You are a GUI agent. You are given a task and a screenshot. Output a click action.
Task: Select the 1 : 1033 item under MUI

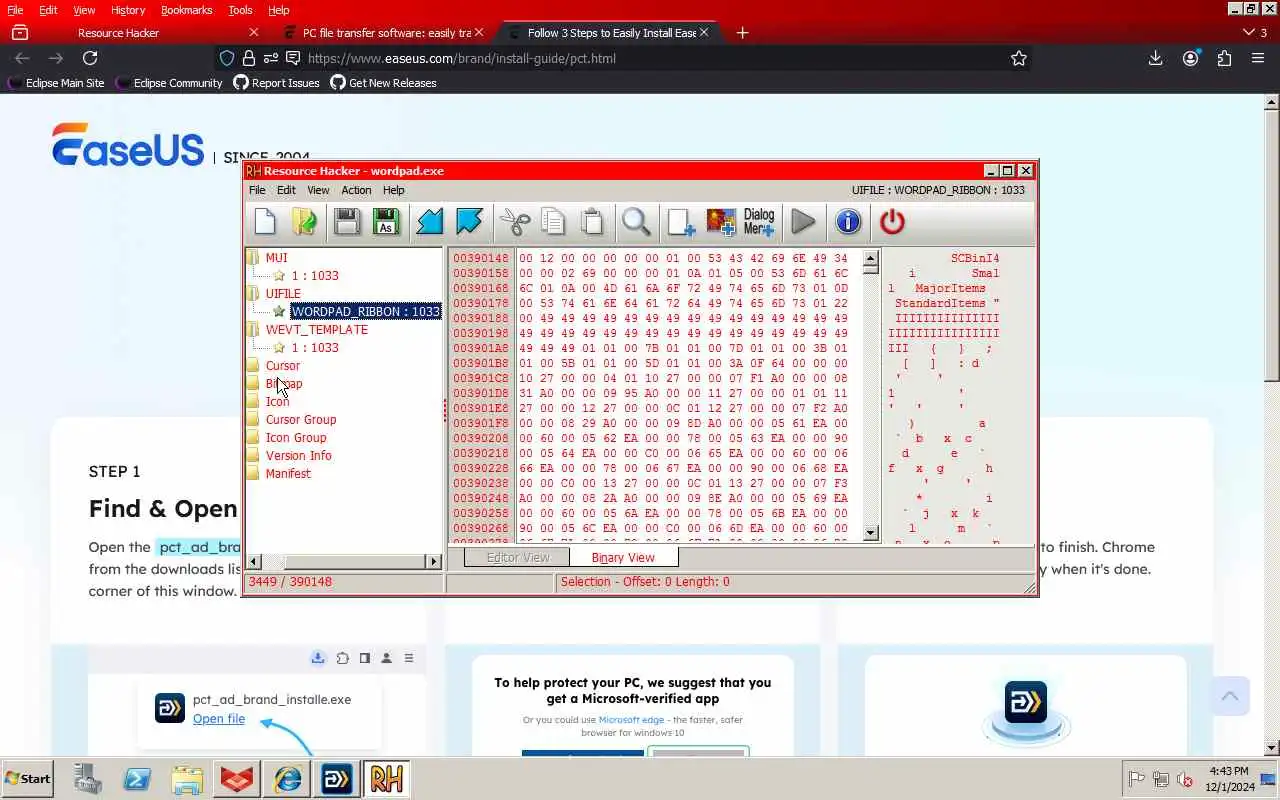[x=315, y=276]
